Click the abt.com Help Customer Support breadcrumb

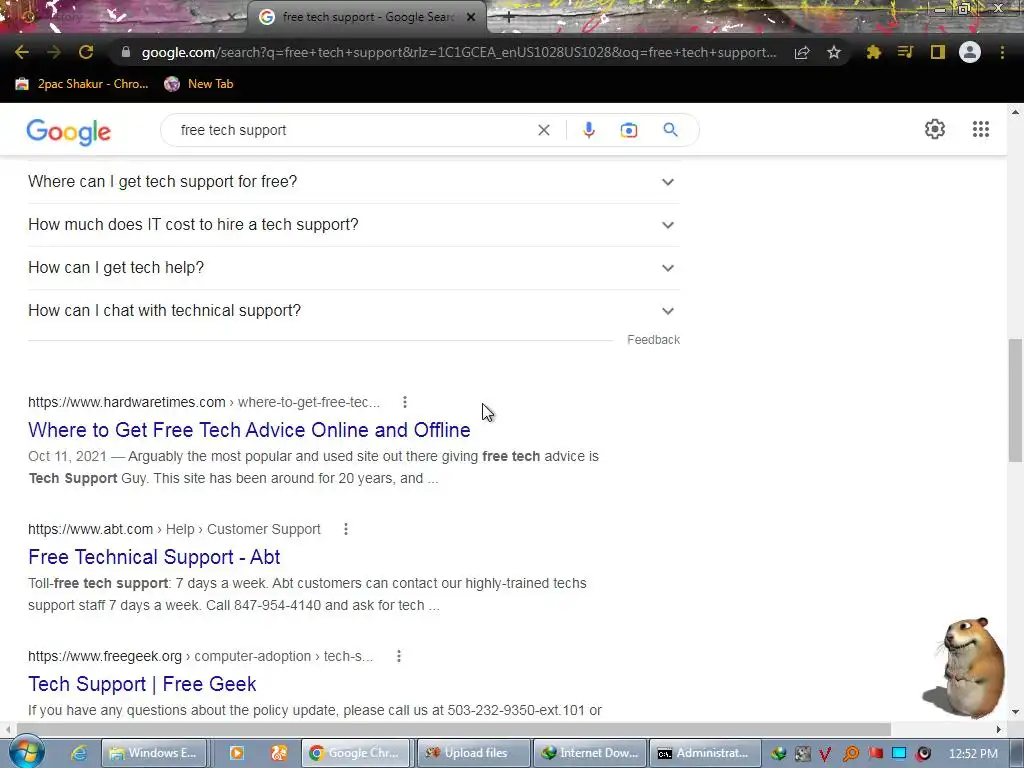coord(174,529)
